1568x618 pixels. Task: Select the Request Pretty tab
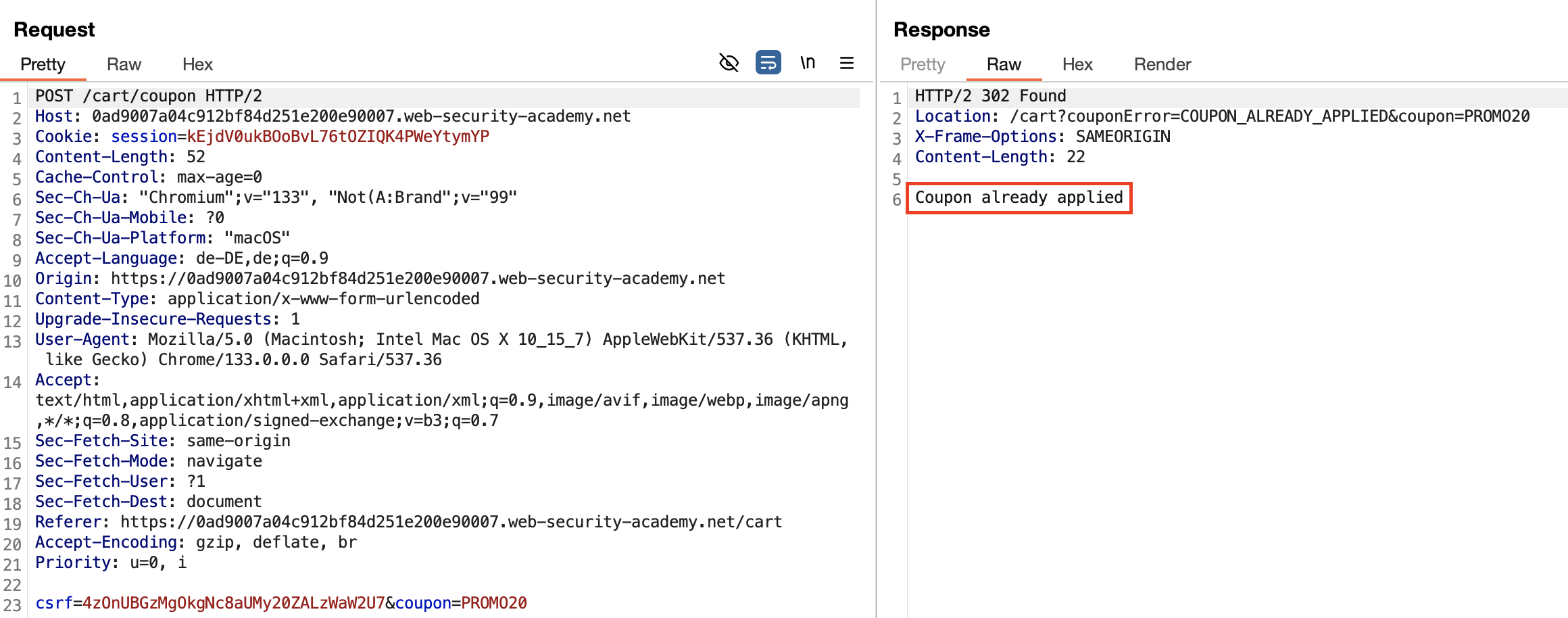click(x=43, y=64)
